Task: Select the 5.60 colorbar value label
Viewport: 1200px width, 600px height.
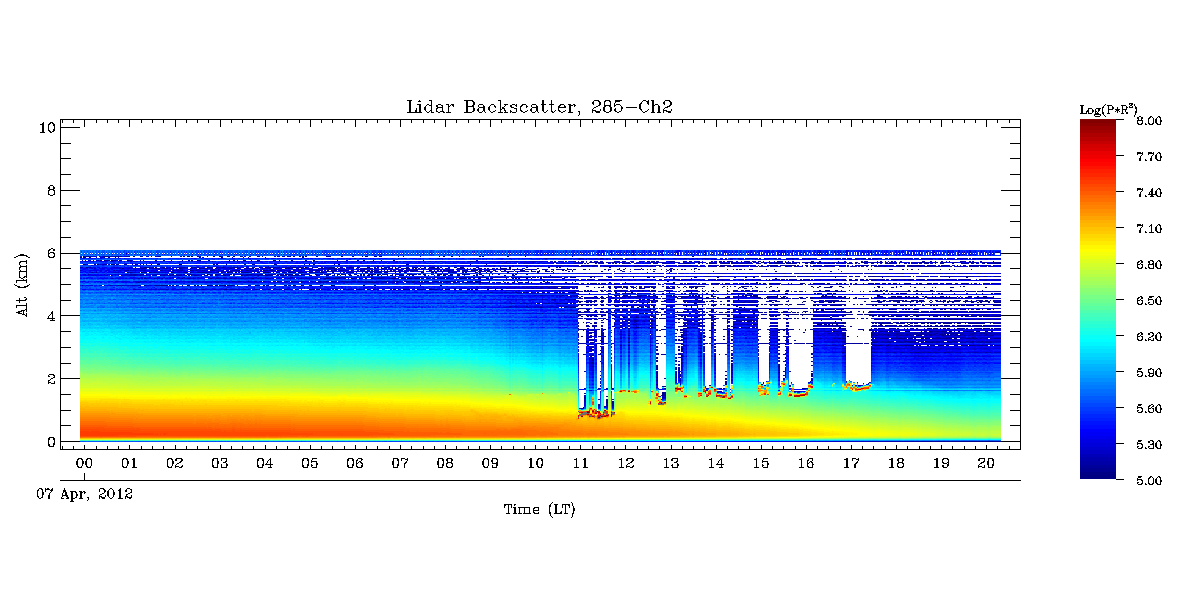Action: pyautogui.click(x=1148, y=409)
